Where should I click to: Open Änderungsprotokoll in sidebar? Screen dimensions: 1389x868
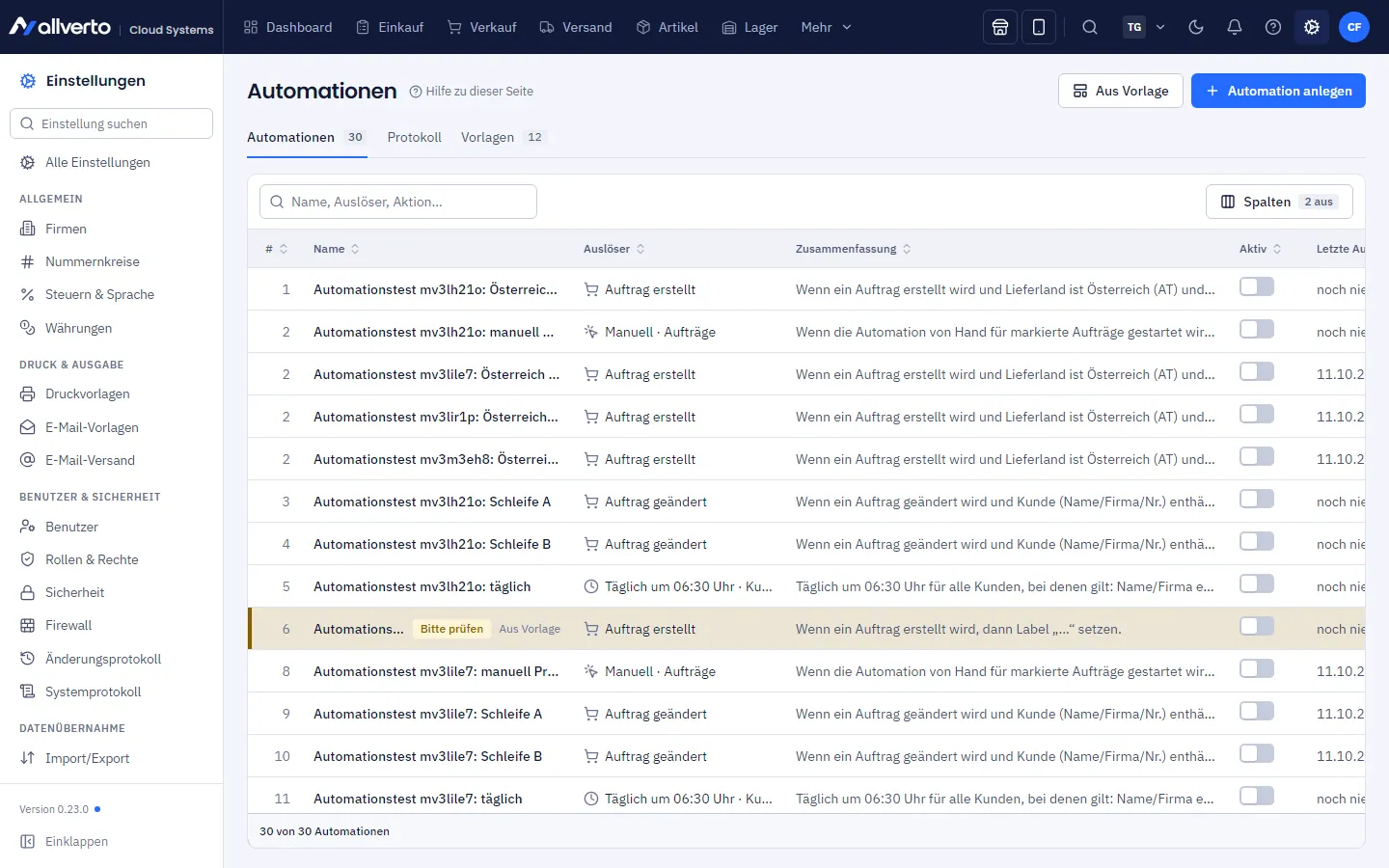point(111,659)
